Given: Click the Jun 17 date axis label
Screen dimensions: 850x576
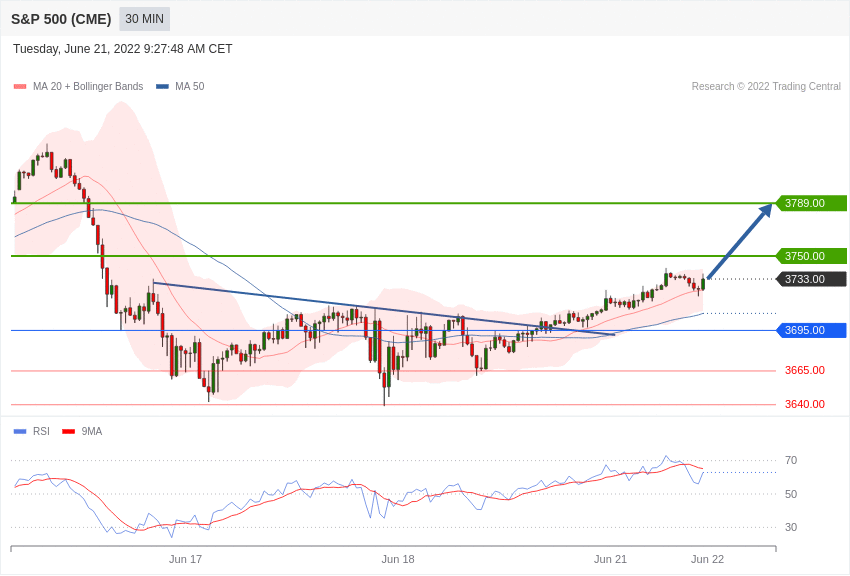Looking at the screenshot, I should [185, 559].
